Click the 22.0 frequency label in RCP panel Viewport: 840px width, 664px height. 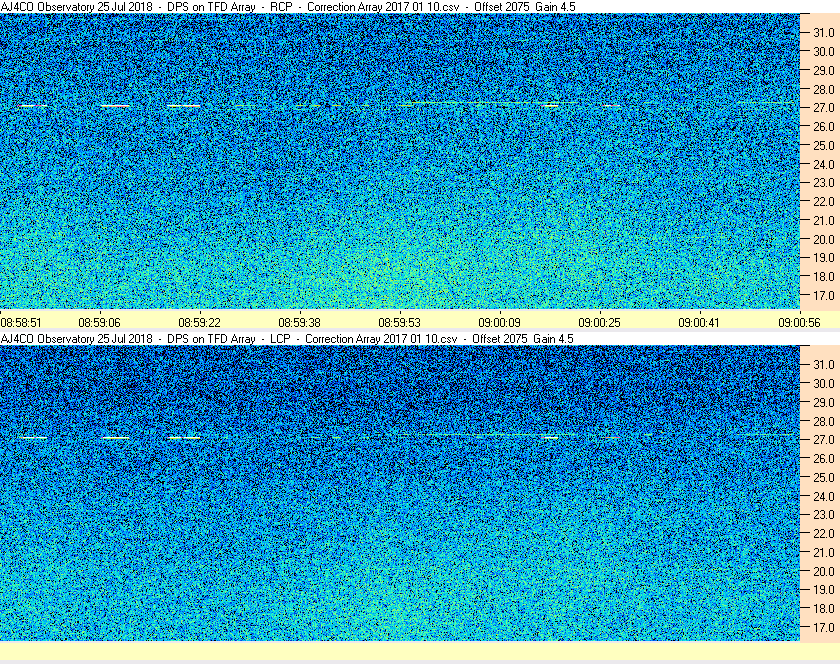[x=823, y=202]
